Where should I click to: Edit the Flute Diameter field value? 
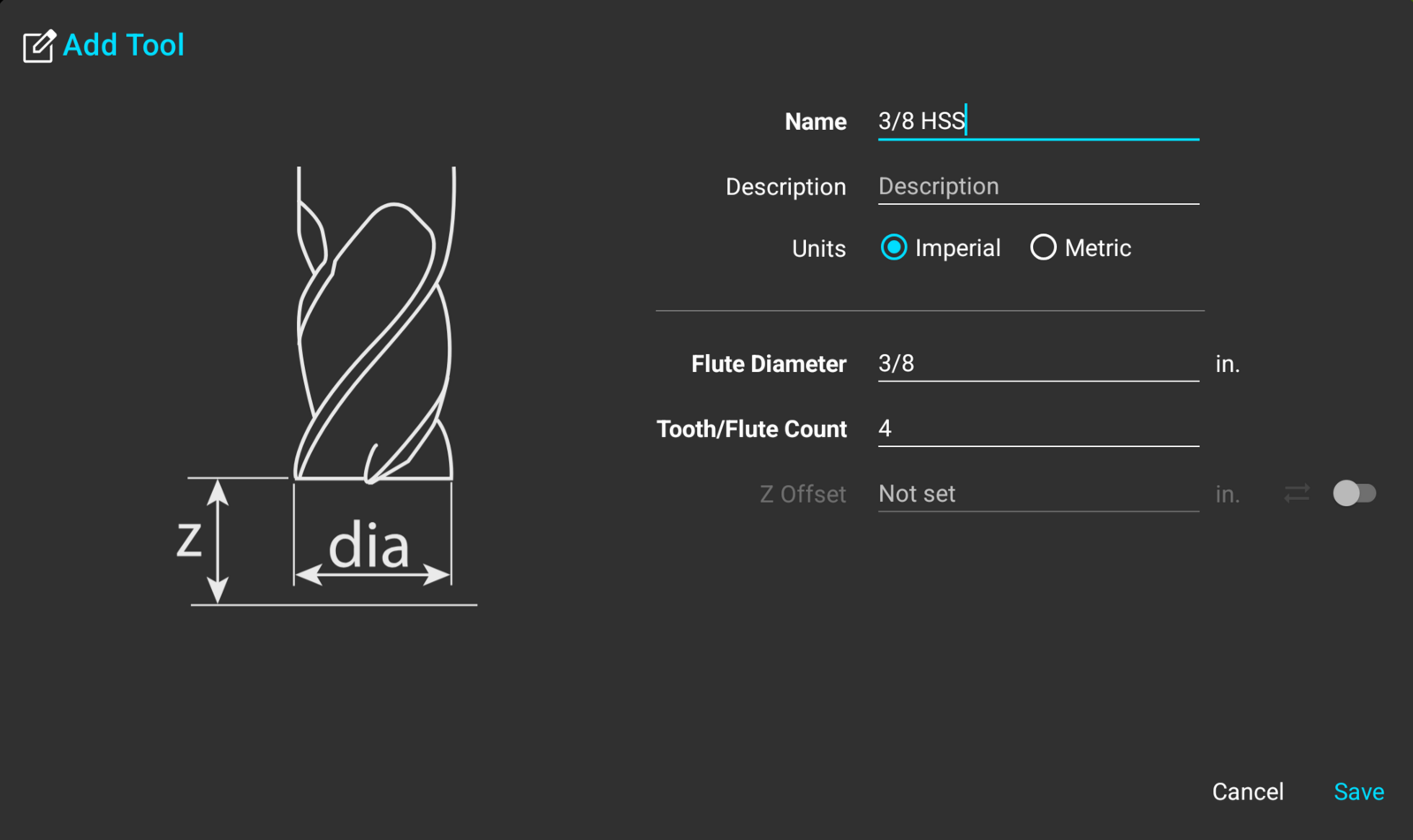[x=1038, y=364]
